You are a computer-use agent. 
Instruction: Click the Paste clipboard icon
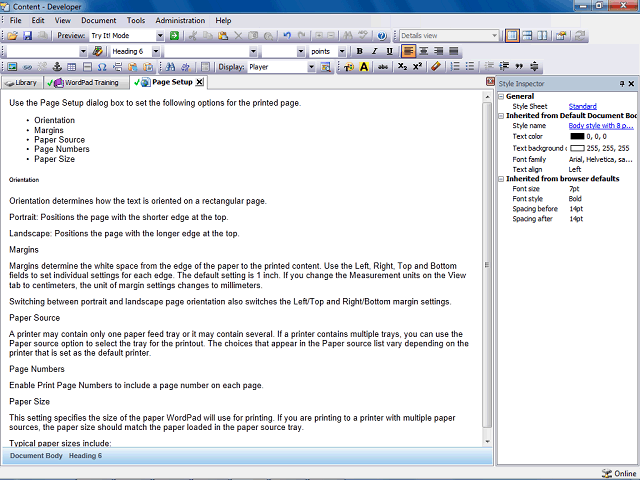pyautogui.click(x=223, y=36)
